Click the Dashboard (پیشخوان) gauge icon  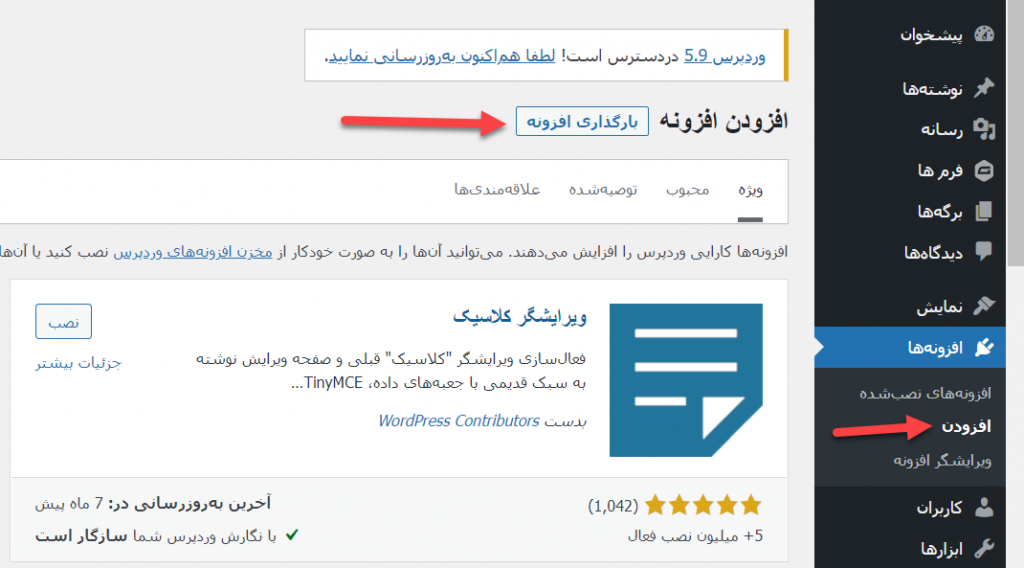coord(984,35)
